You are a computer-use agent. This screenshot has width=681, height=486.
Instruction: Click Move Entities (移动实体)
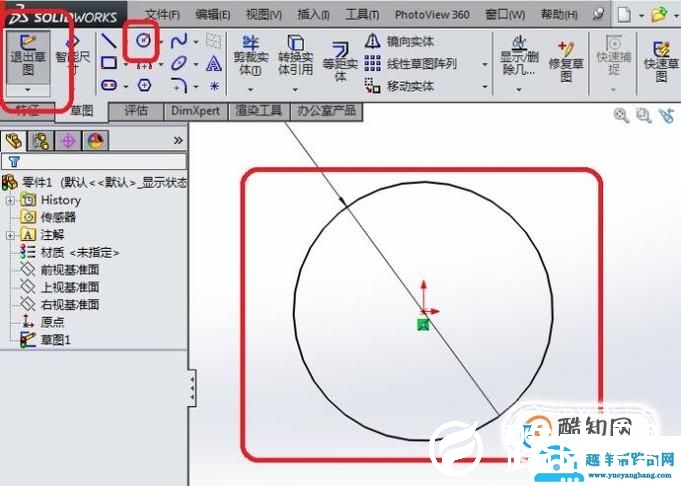(x=400, y=86)
